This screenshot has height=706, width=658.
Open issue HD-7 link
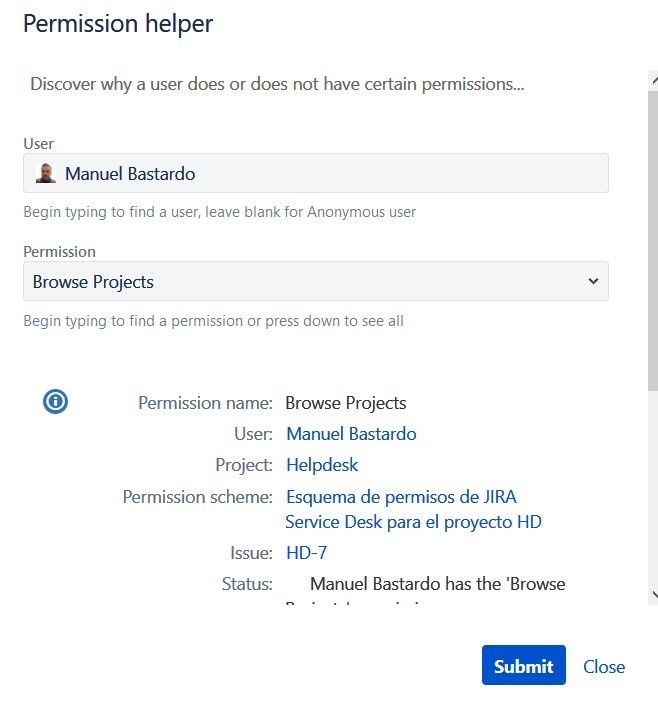pos(307,553)
